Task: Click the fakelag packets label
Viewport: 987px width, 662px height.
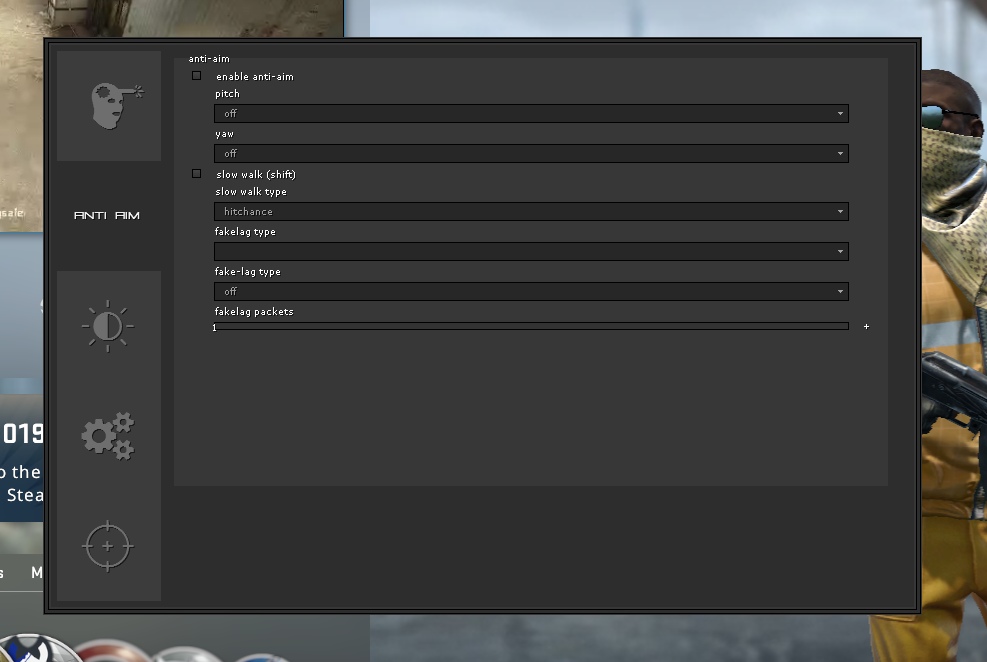Action: tap(254, 311)
